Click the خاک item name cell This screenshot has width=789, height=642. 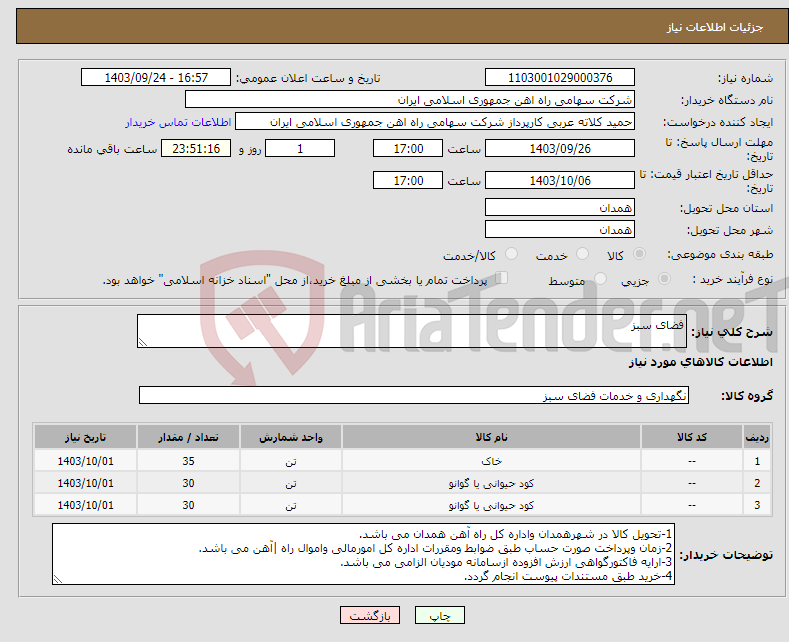pyautogui.click(x=491, y=461)
